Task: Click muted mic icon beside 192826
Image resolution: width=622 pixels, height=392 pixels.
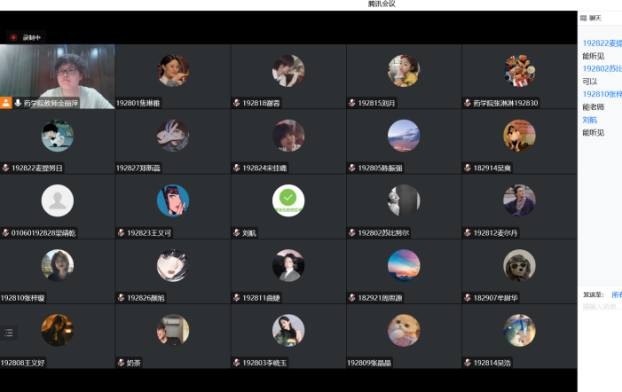Action: tap(121, 298)
